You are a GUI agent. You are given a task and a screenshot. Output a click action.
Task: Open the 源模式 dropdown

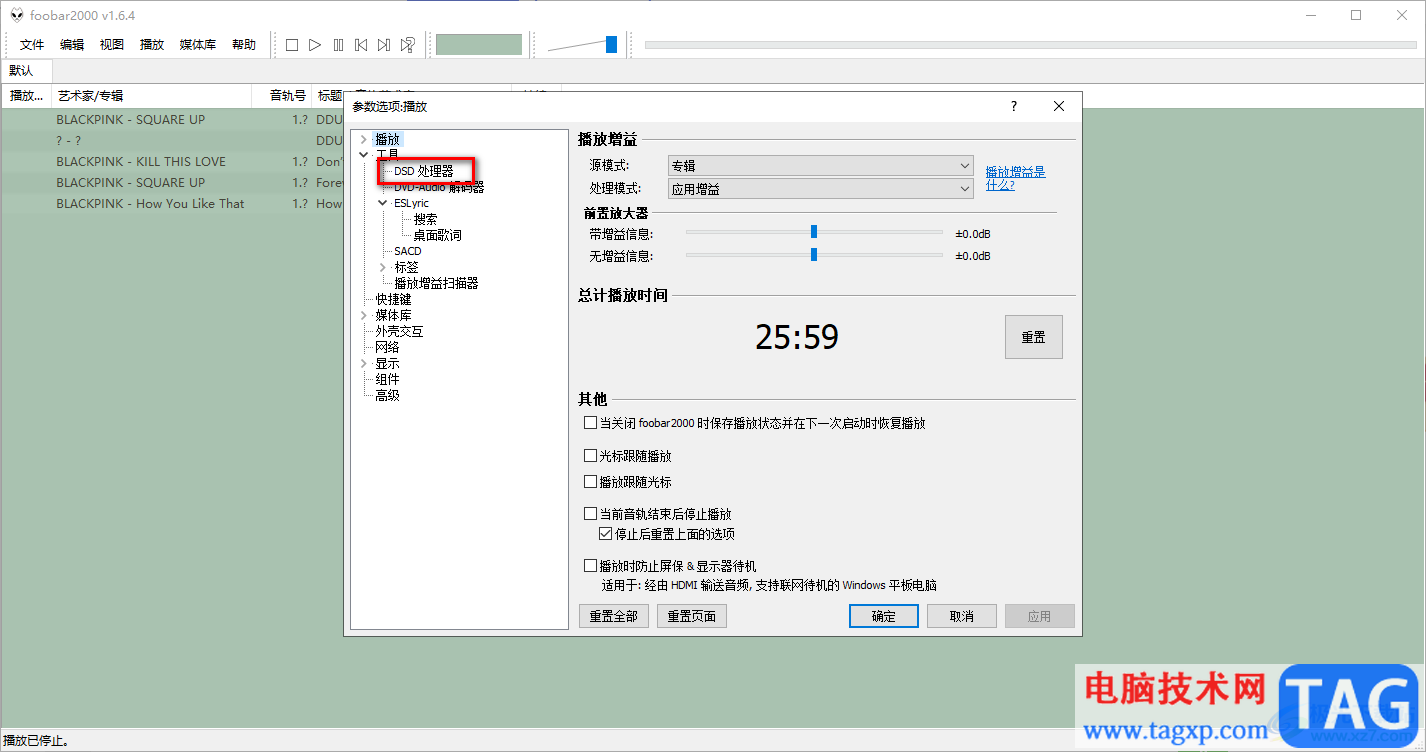pos(820,166)
